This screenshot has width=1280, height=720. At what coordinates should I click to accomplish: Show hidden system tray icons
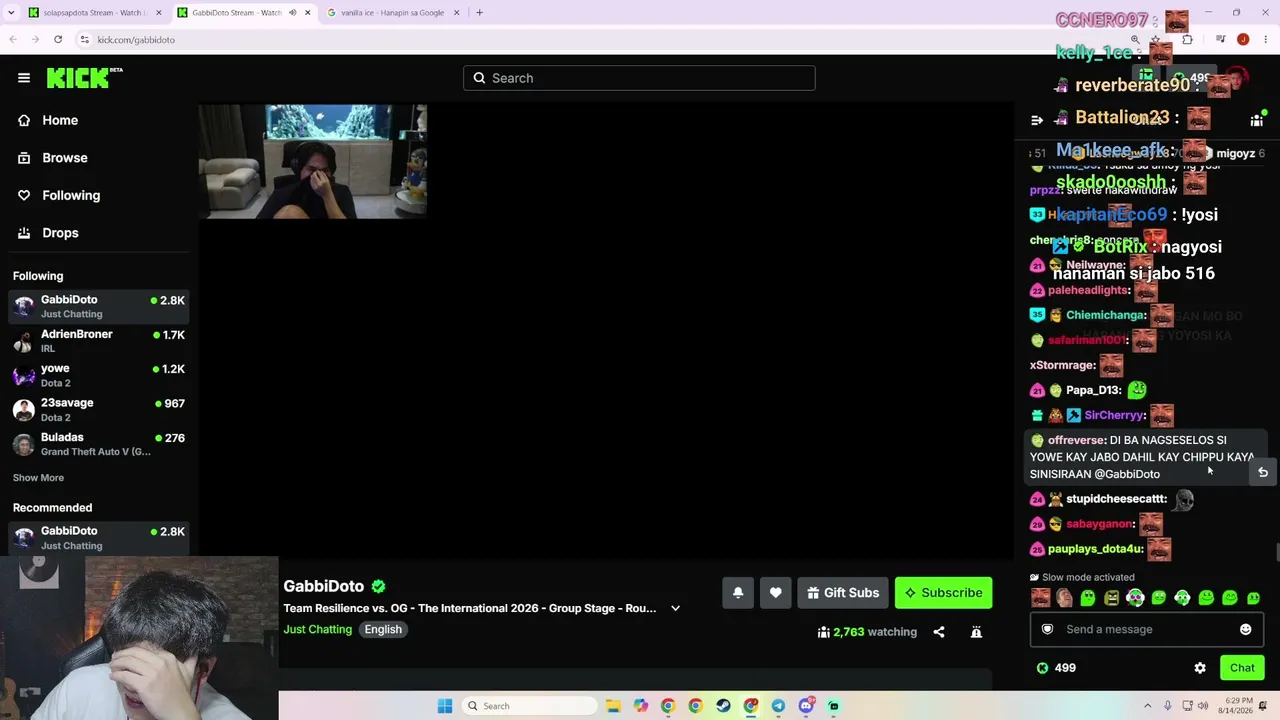coord(1147,706)
